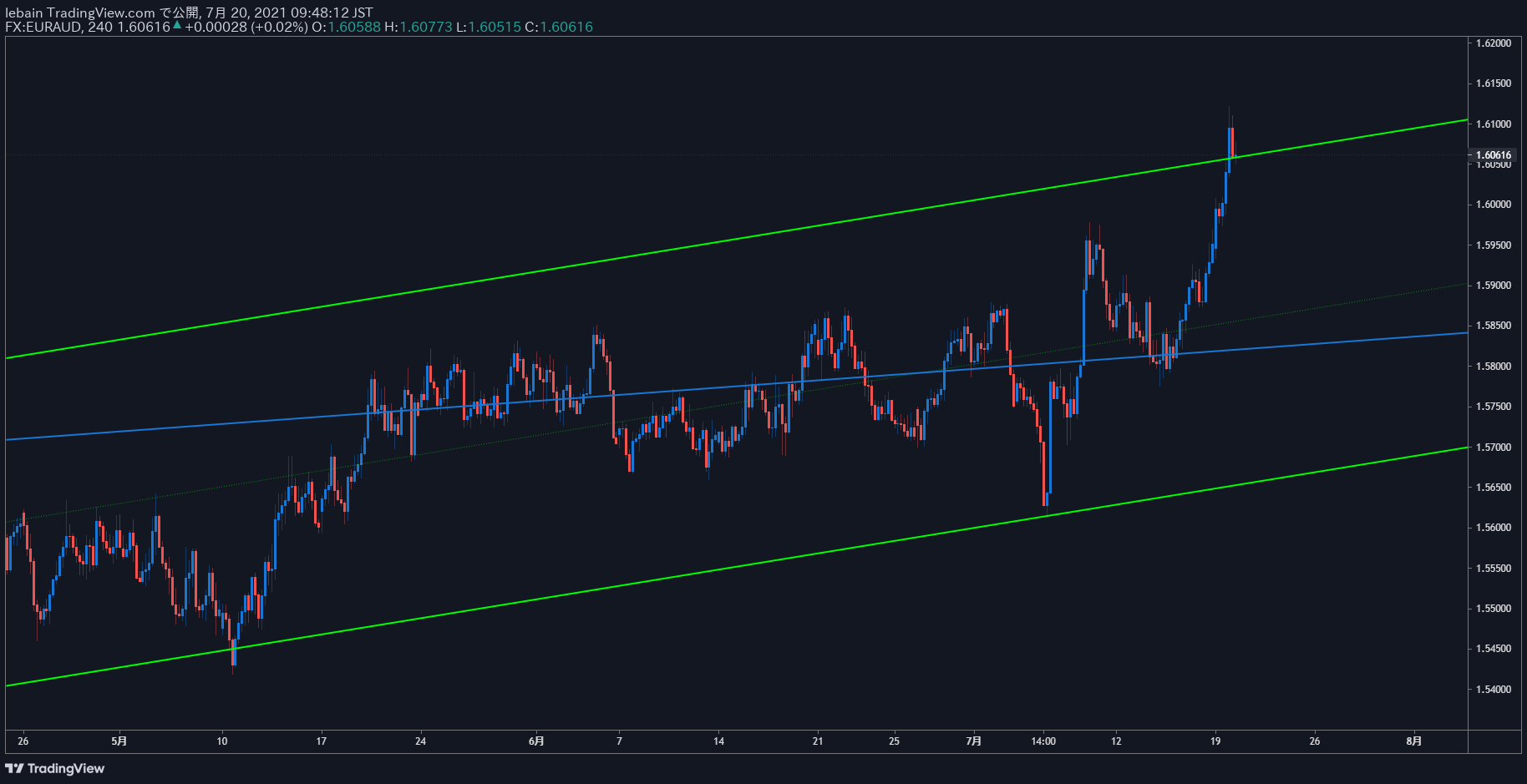Click the 19 date axis label
Viewport: 1527px width, 784px height.
[1215, 741]
